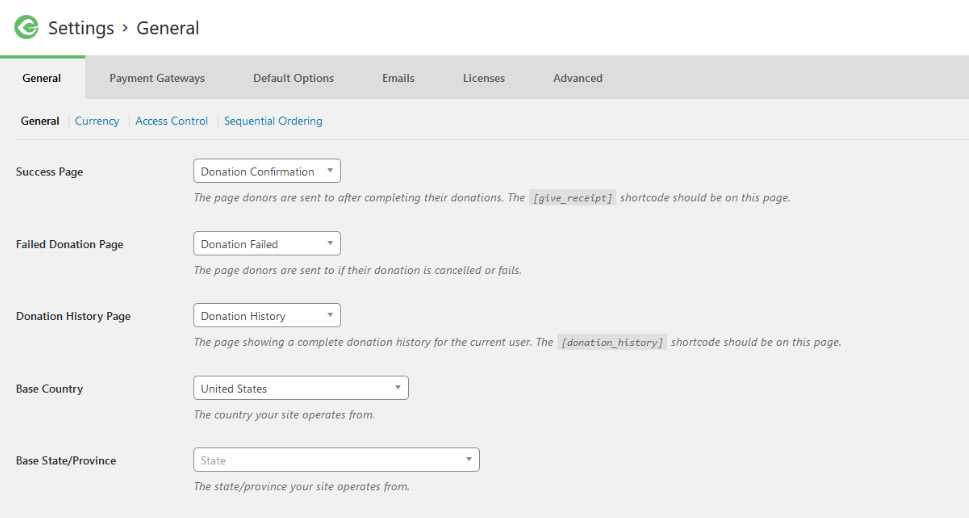This screenshot has width=969, height=518.
Task: Click the [donation_history] shortcode text
Action: pyautogui.click(x=611, y=342)
